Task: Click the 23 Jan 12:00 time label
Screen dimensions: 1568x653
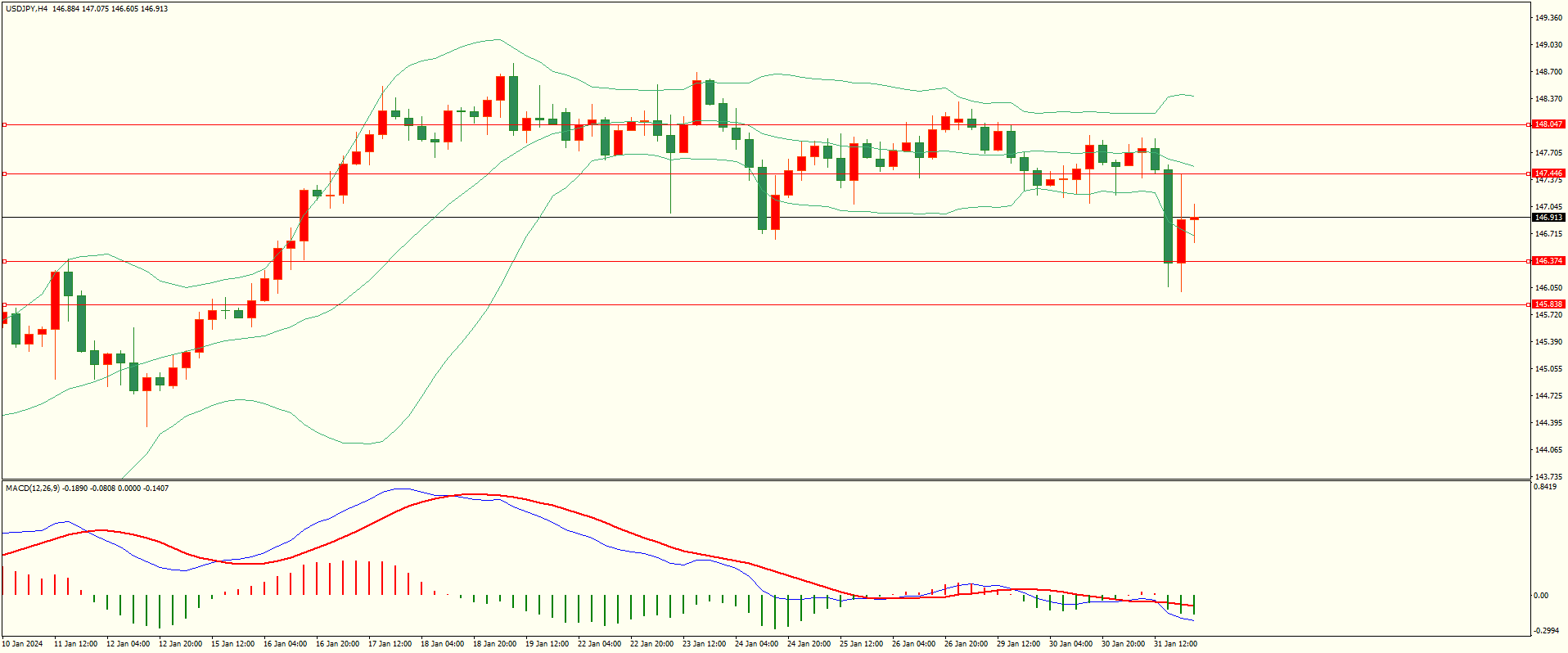Action: [704, 644]
